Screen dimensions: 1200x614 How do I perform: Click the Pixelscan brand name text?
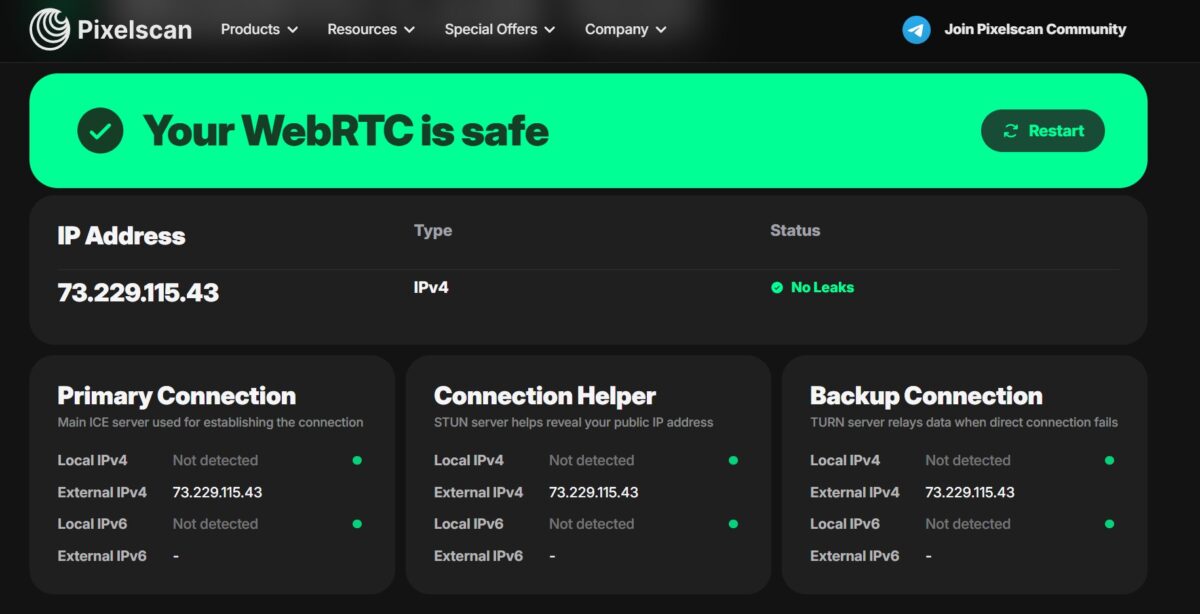[134, 30]
